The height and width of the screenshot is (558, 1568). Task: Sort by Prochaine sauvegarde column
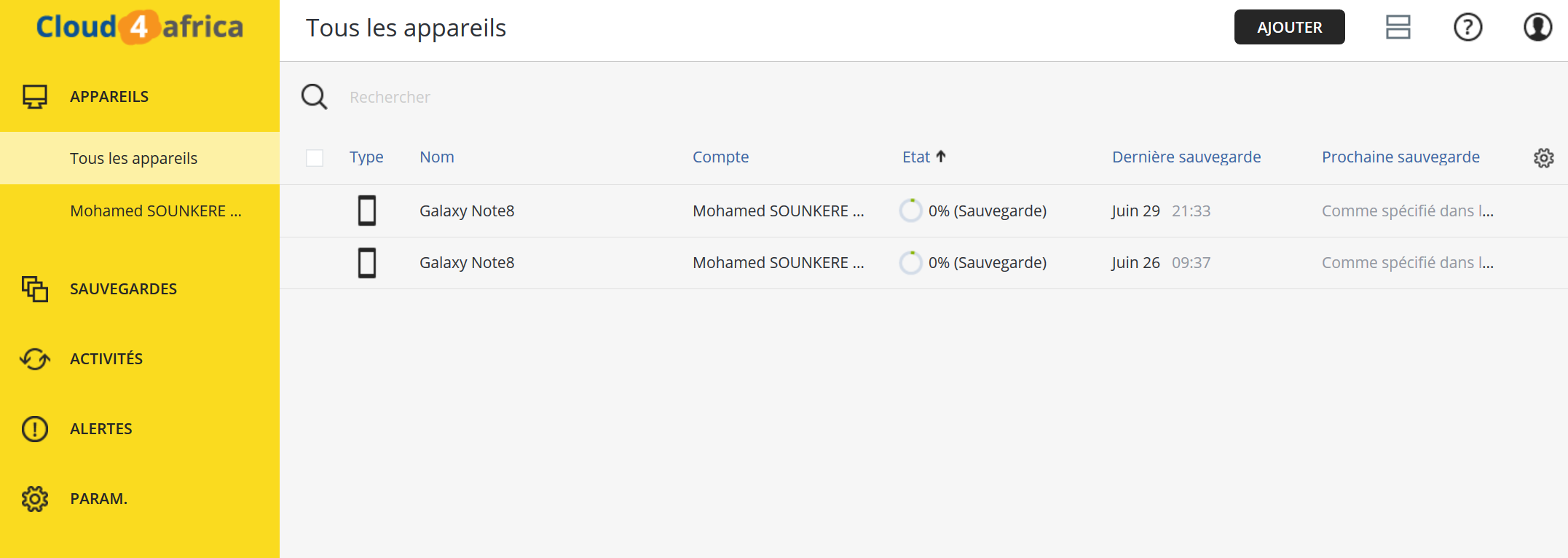[1400, 157]
